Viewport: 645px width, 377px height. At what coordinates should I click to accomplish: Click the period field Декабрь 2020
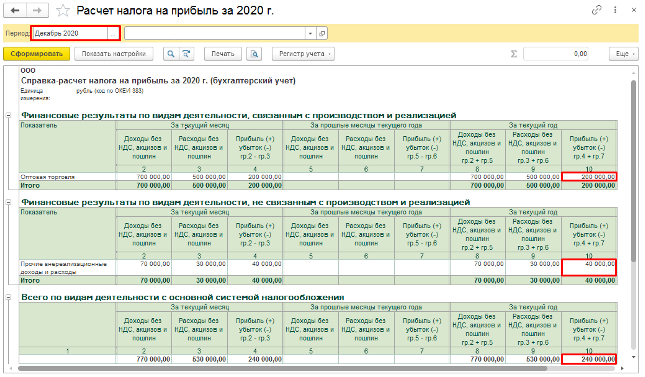pos(71,33)
